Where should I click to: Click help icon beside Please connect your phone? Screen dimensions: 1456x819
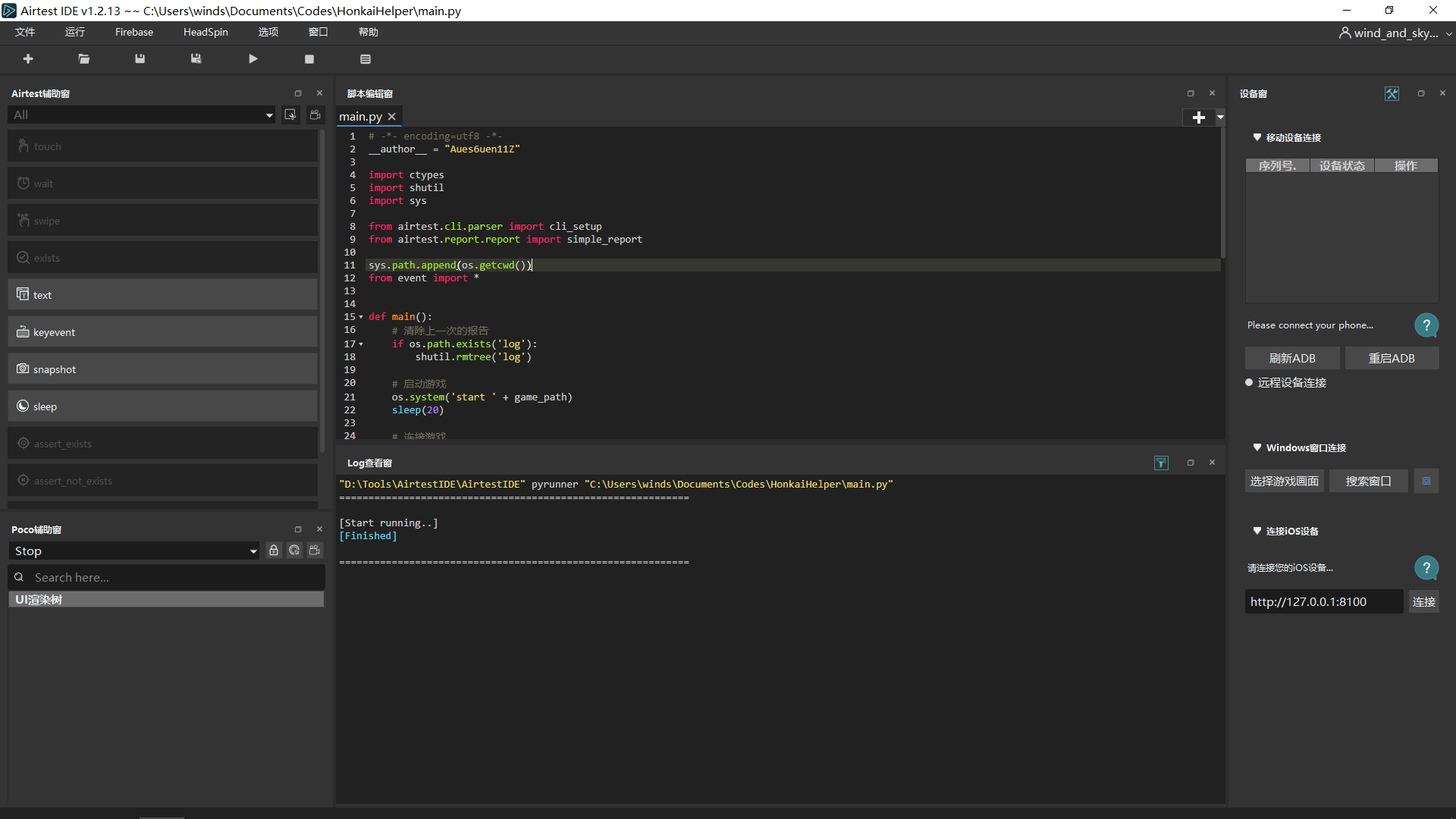[1426, 325]
